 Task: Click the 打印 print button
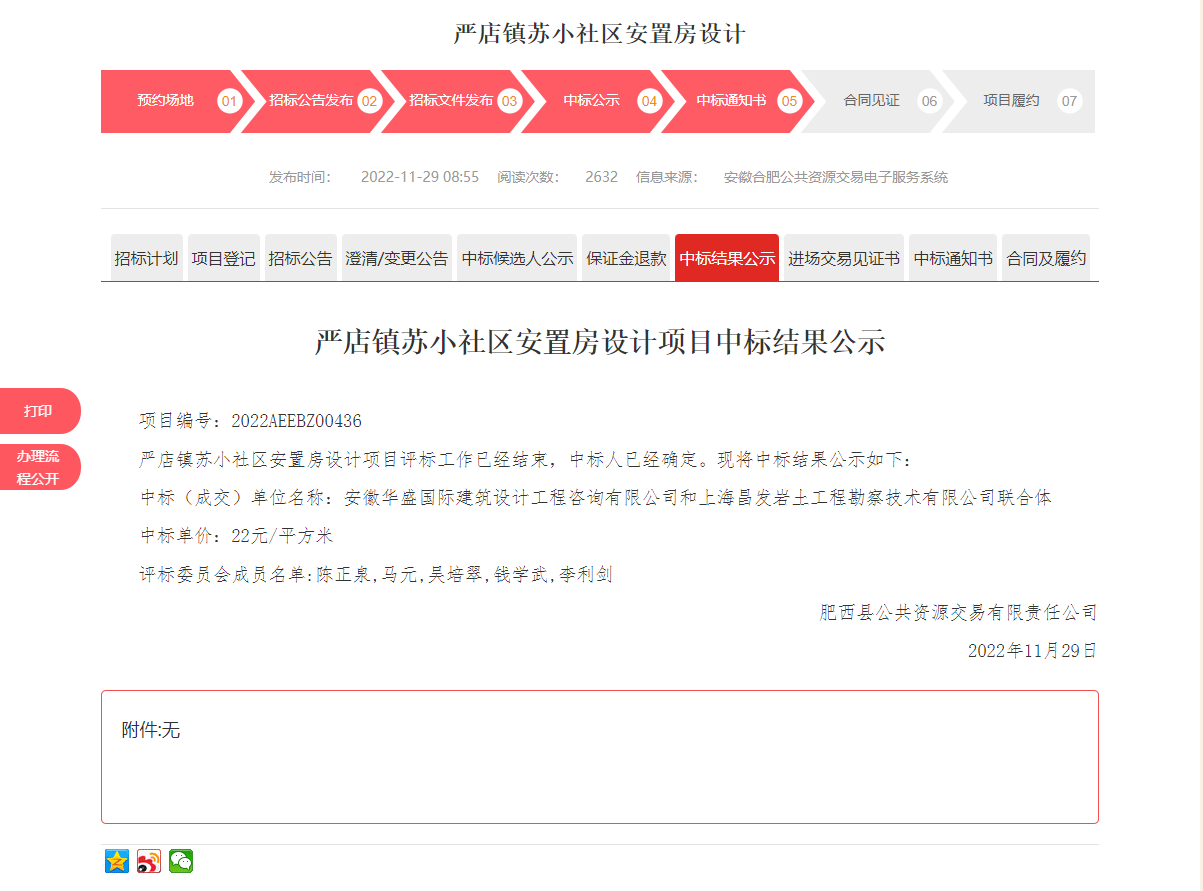click(x=40, y=411)
